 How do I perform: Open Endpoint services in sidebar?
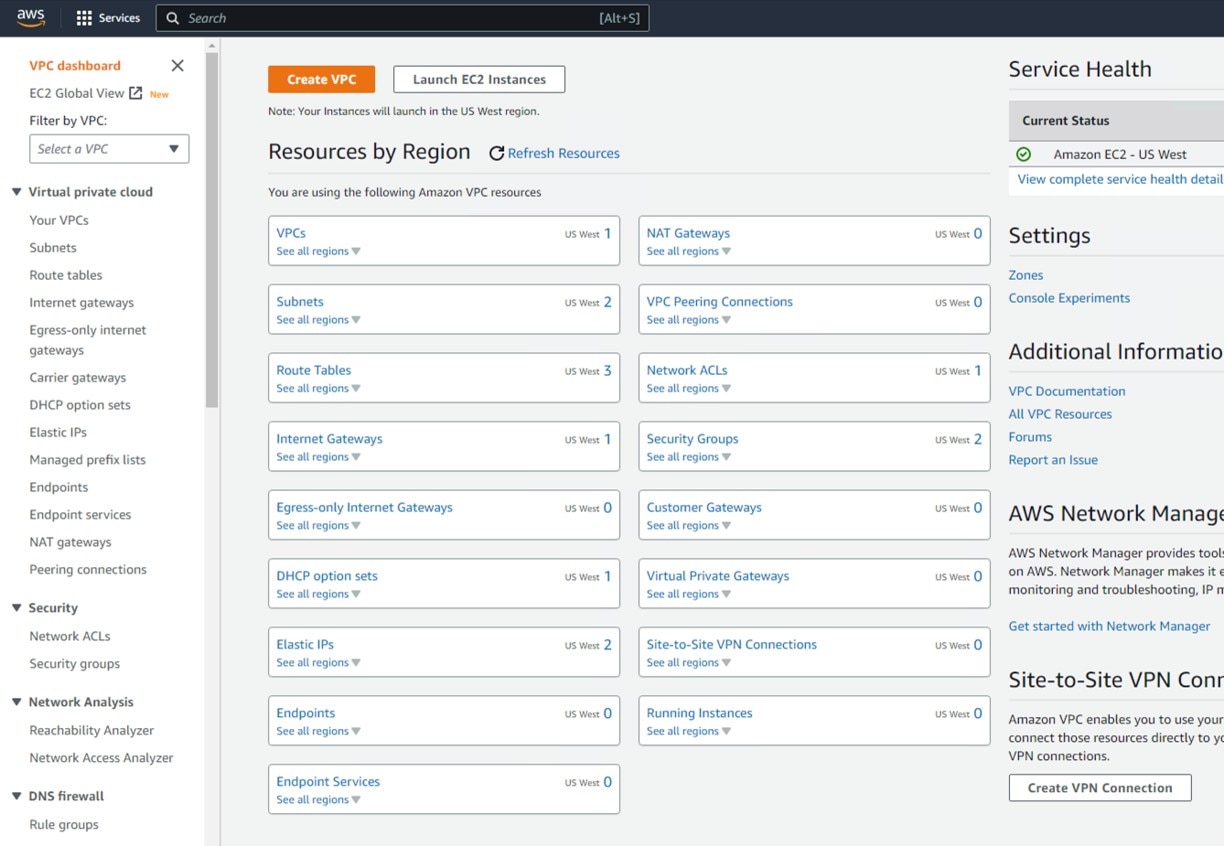80,515
